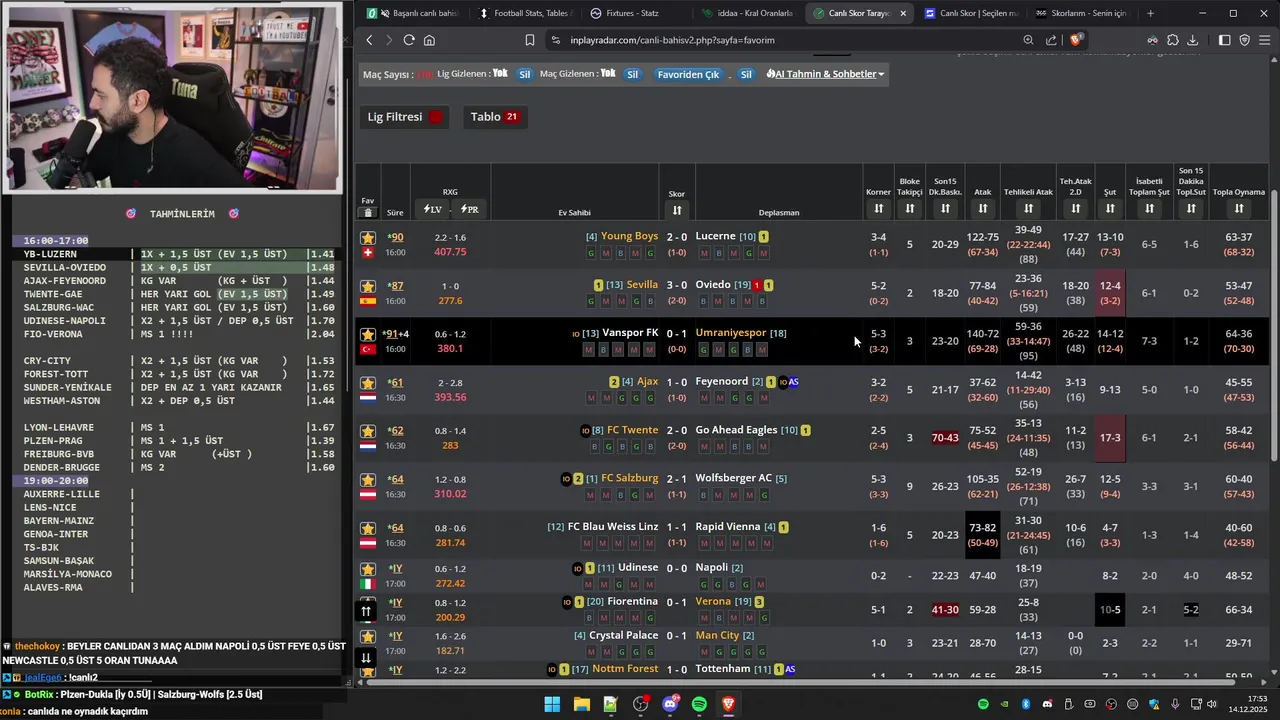
Task: Sort by İsabetli Toplam Şut column arrows
Action: 1149,208
